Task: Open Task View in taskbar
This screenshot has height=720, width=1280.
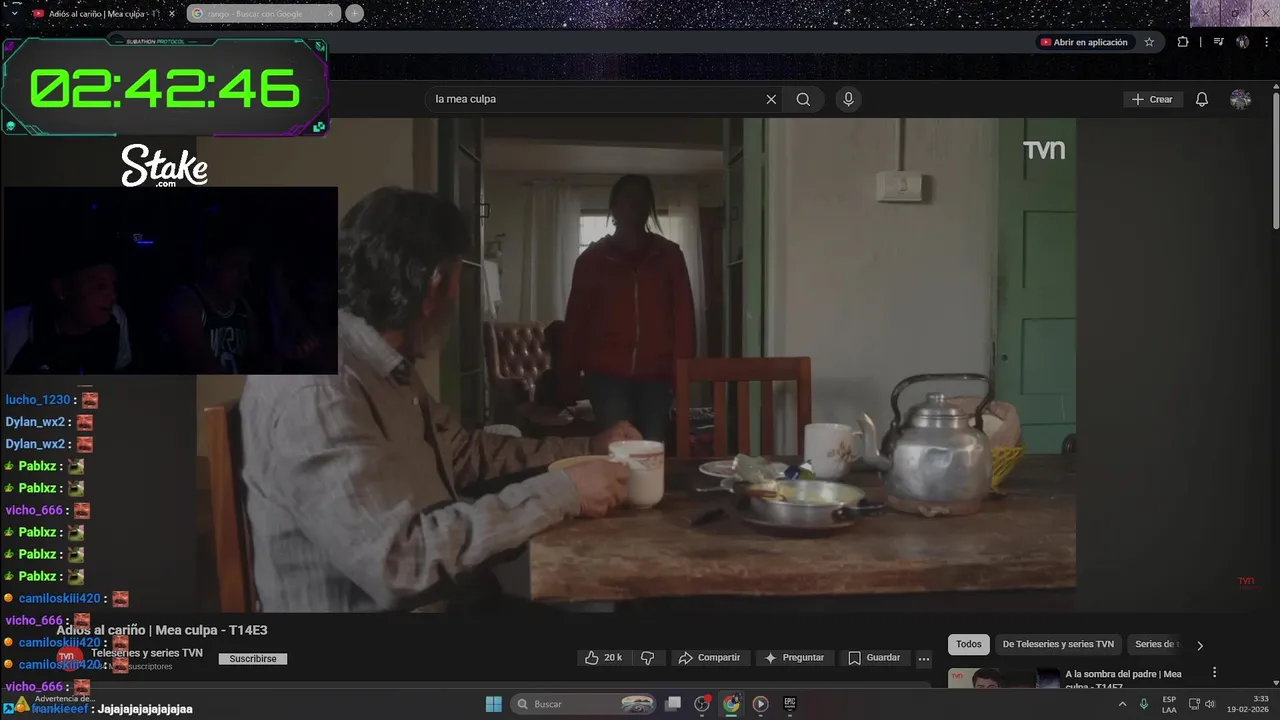Action: (x=673, y=704)
